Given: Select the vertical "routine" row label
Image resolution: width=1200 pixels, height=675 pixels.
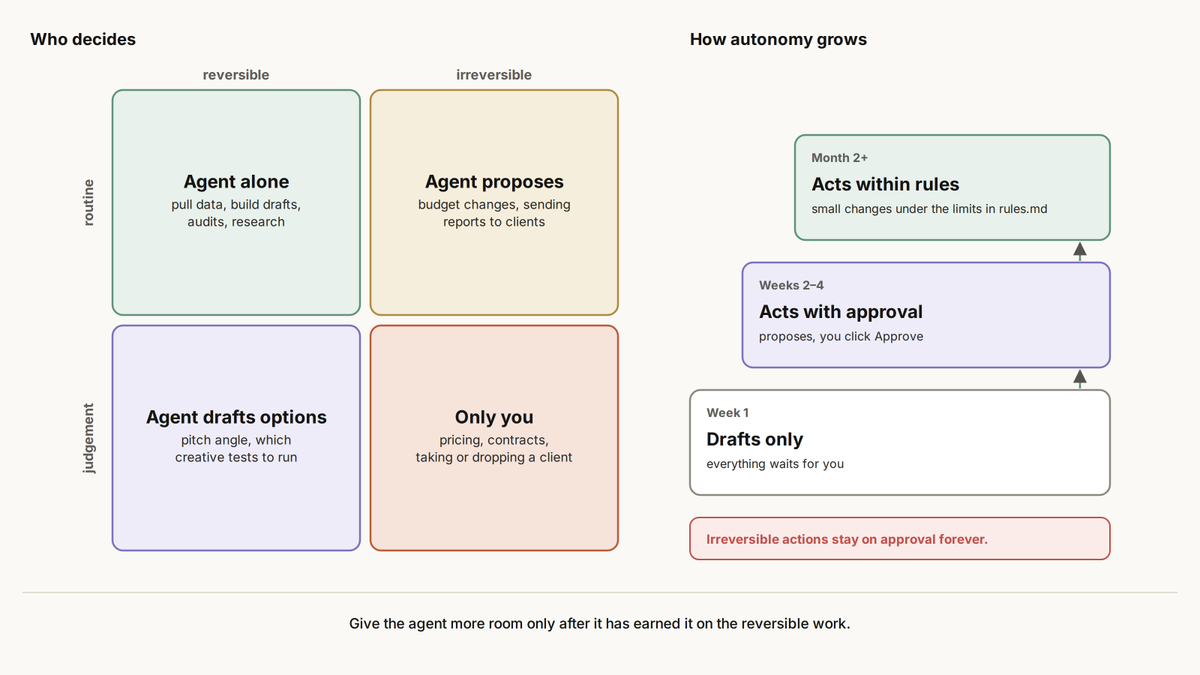Looking at the screenshot, I should point(88,202).
